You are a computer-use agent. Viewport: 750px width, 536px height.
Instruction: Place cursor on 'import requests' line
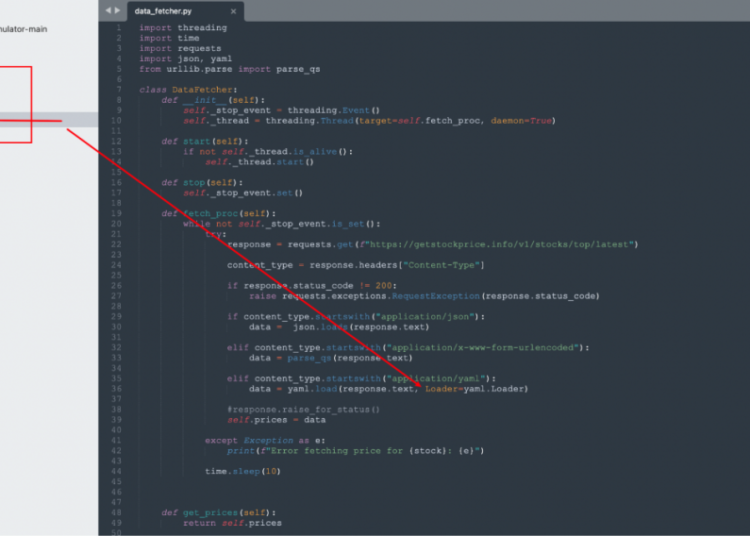tap(180, 48)
